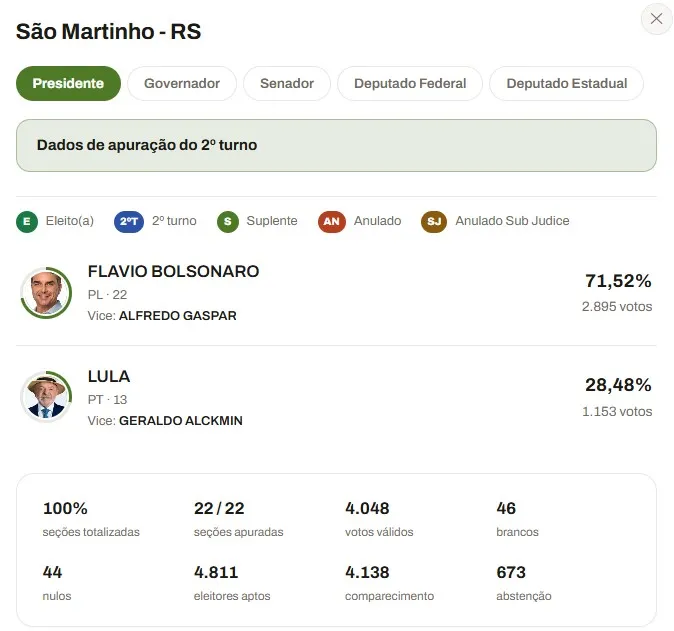The width and height of the screenshot is (674, 631).
Task: Click the 4.048 votos válidos statistic
Action: (x=379, y=519)
